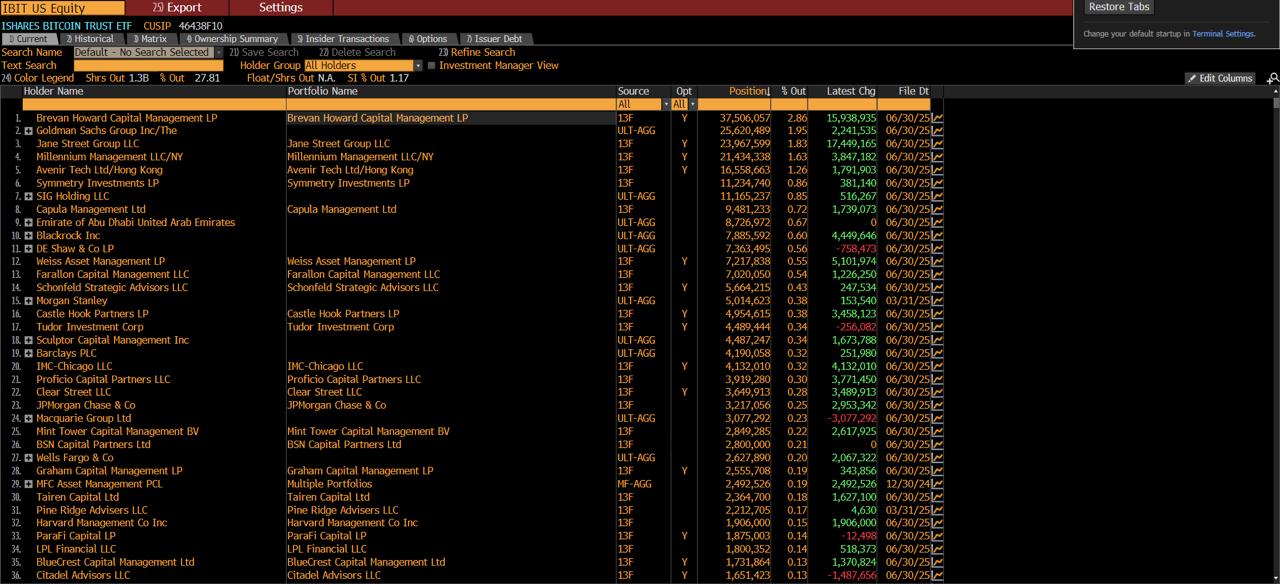This screenshot has height=584, width=1280.
Task: Select the Harvard Management Co Inc holder name
Action: 102,522
